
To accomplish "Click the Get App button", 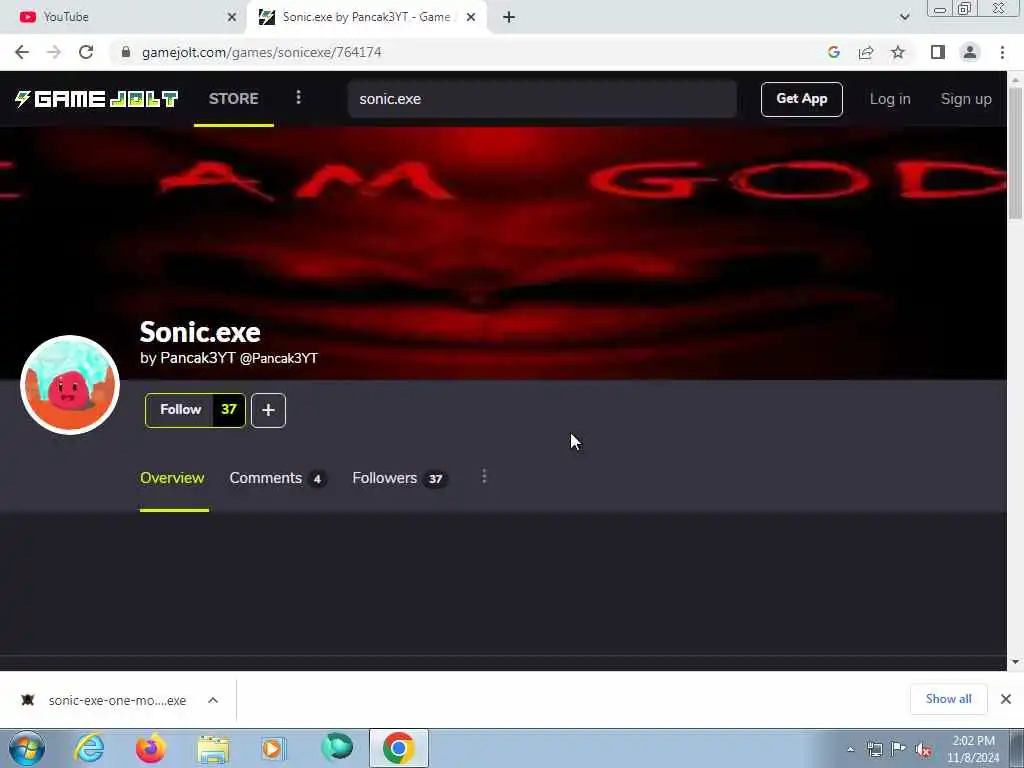I will [801, 99].
